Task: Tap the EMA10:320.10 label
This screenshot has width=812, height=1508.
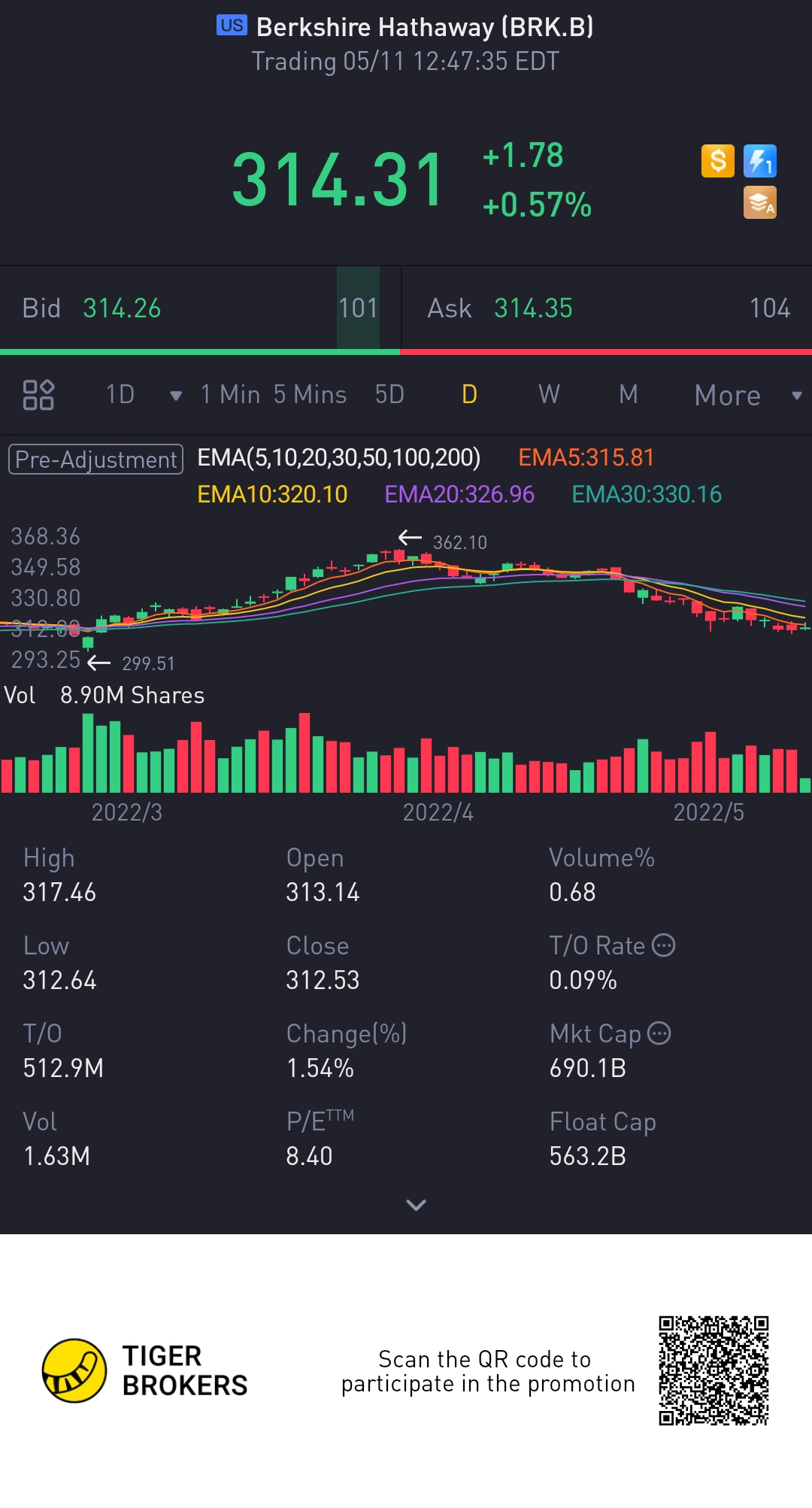Action: coord(272,494)
